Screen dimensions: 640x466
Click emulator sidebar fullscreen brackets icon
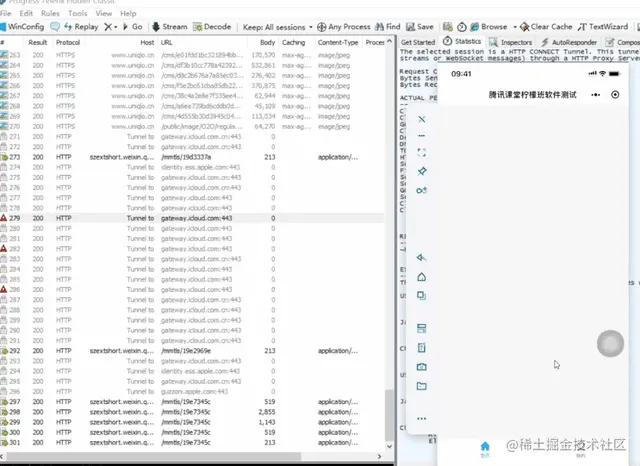point(422,153)
